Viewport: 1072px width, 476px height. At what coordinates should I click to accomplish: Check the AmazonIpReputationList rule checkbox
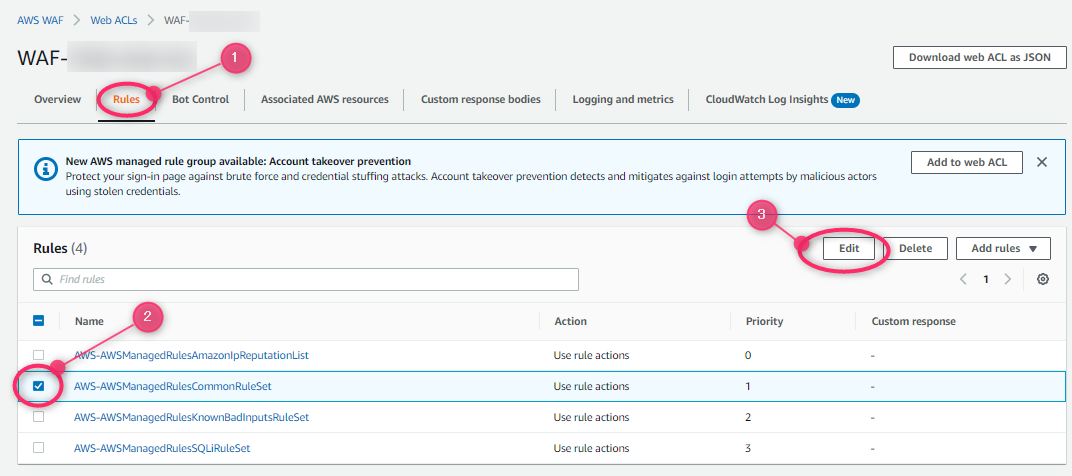click(x=39, y=355)
